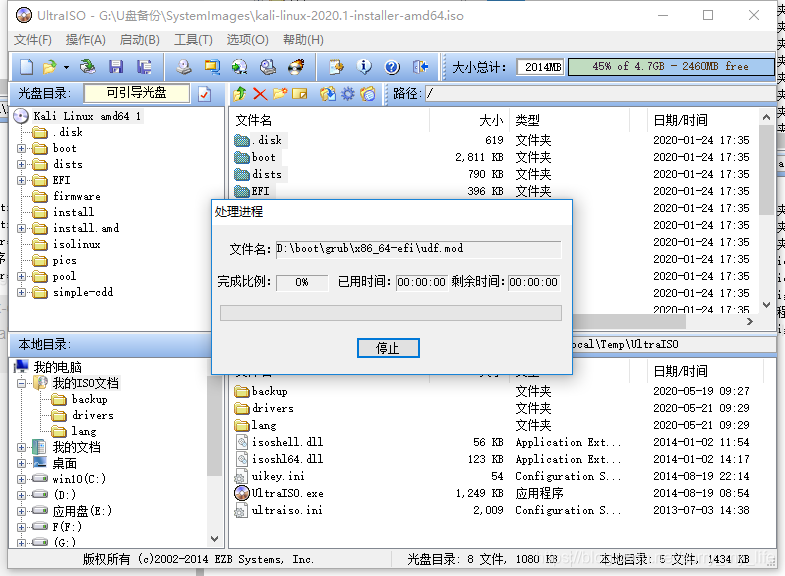785x576 pixels.
Task: Click the Make CD/DVD image icon
Action: tap(184, 67)
